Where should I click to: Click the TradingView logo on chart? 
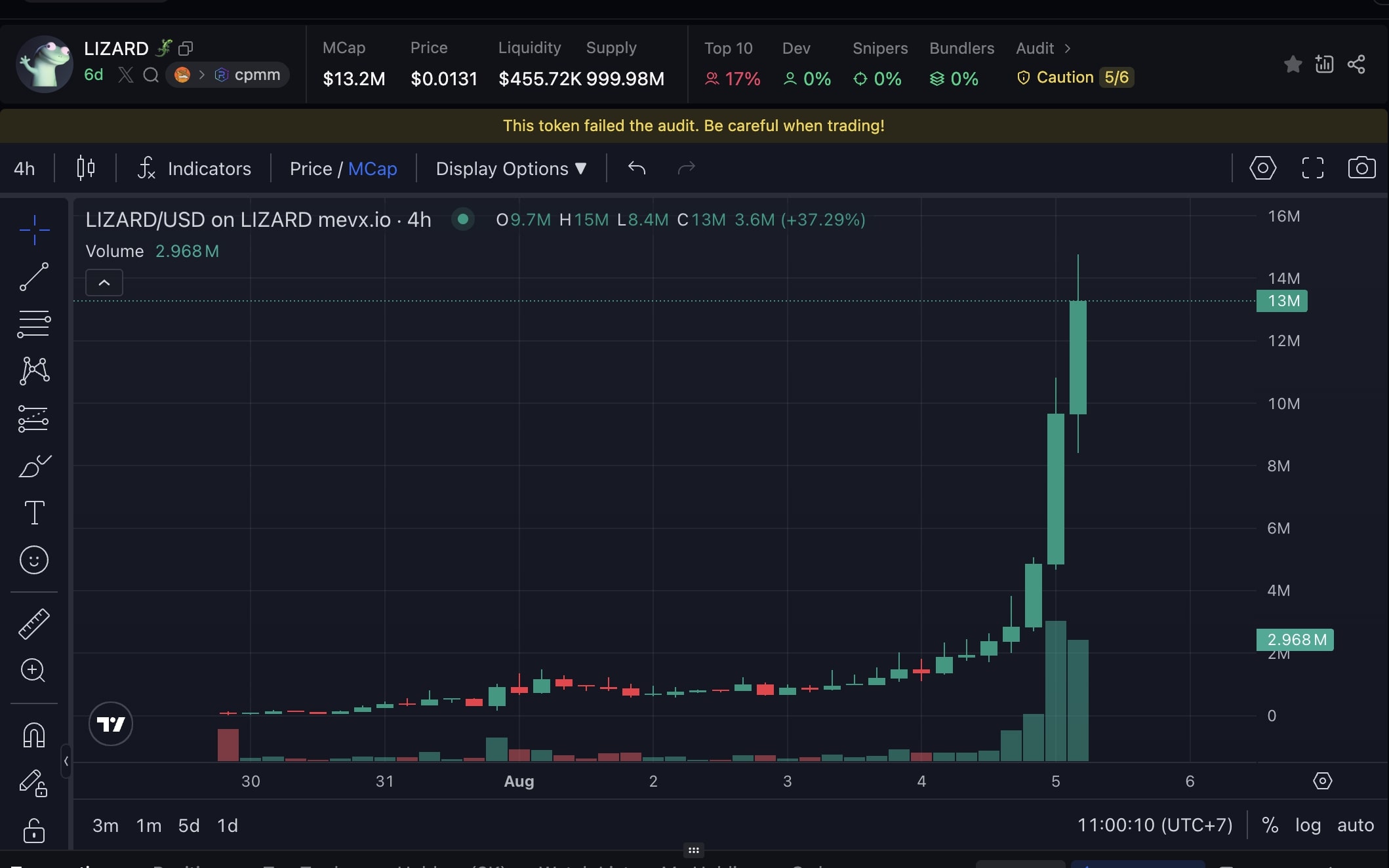(111, 724)
